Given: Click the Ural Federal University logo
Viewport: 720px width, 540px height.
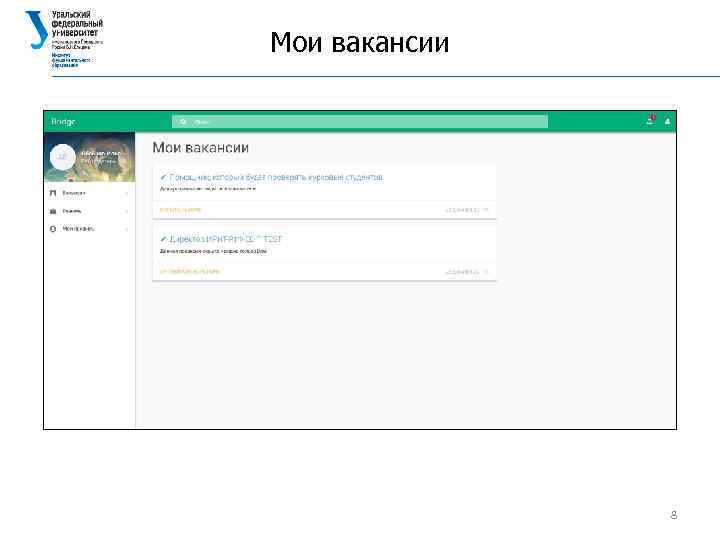Looking at the screenshot, I should pos(64,39).
